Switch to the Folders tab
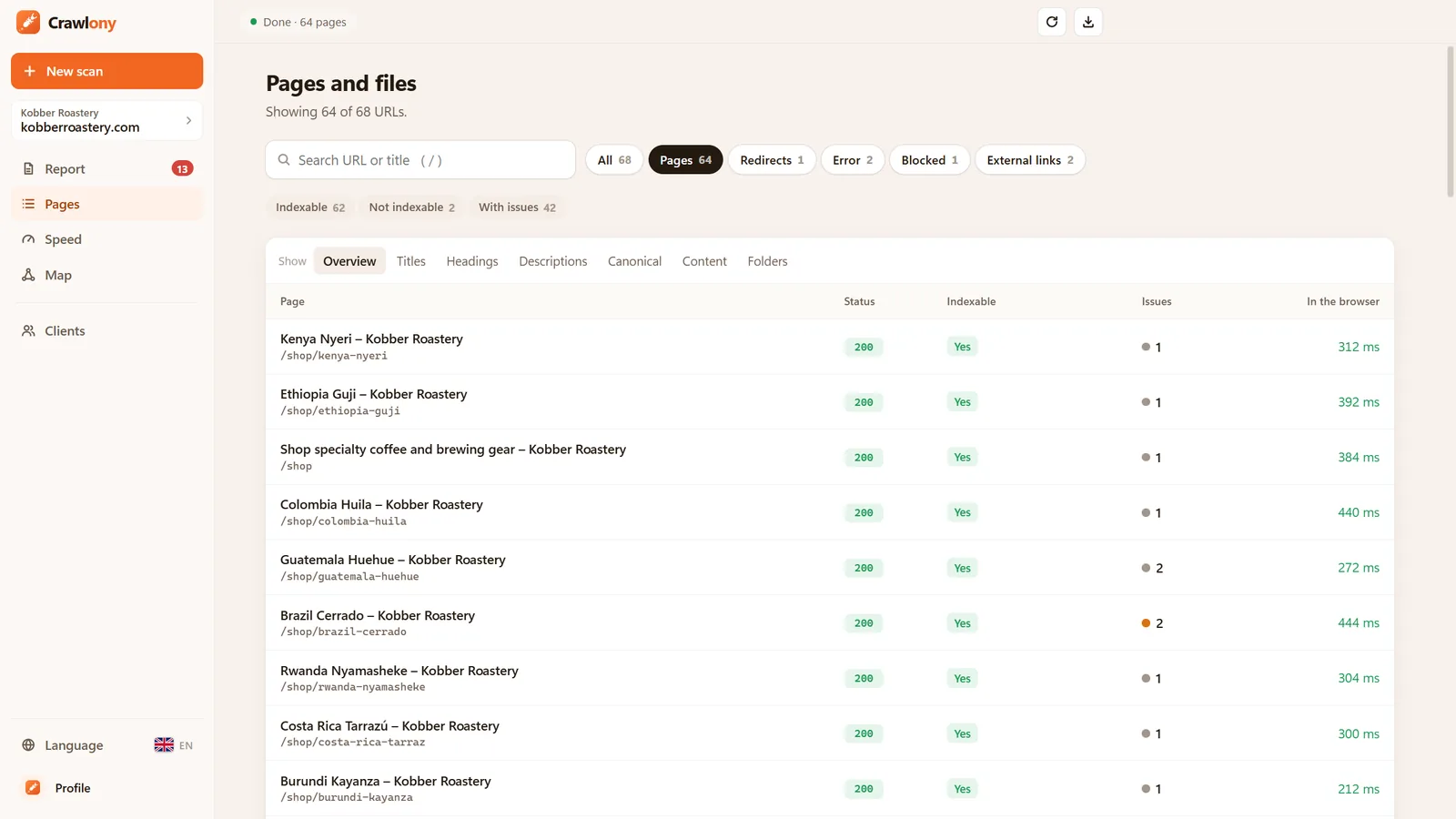This screenshot has height=819, width=1456. [x=767, y=261]
